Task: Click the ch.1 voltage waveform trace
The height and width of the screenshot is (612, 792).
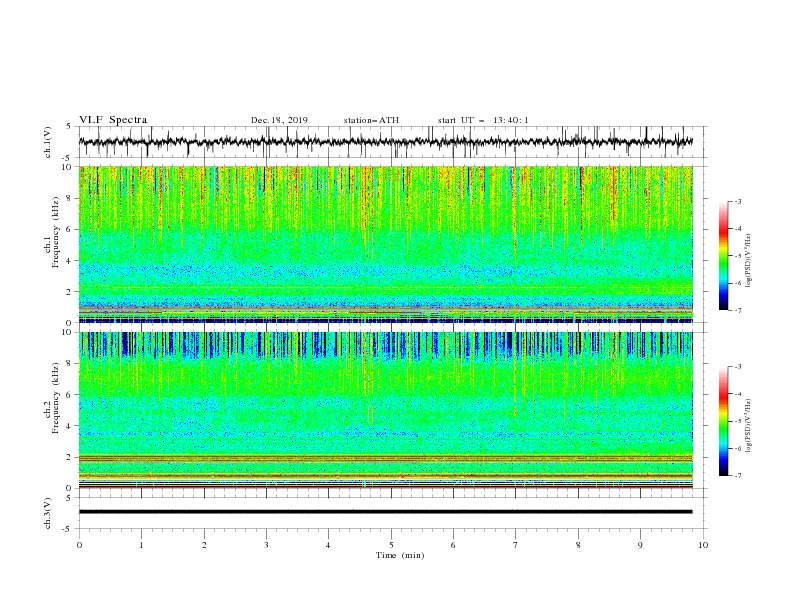Action: click(x=385, y=142)
